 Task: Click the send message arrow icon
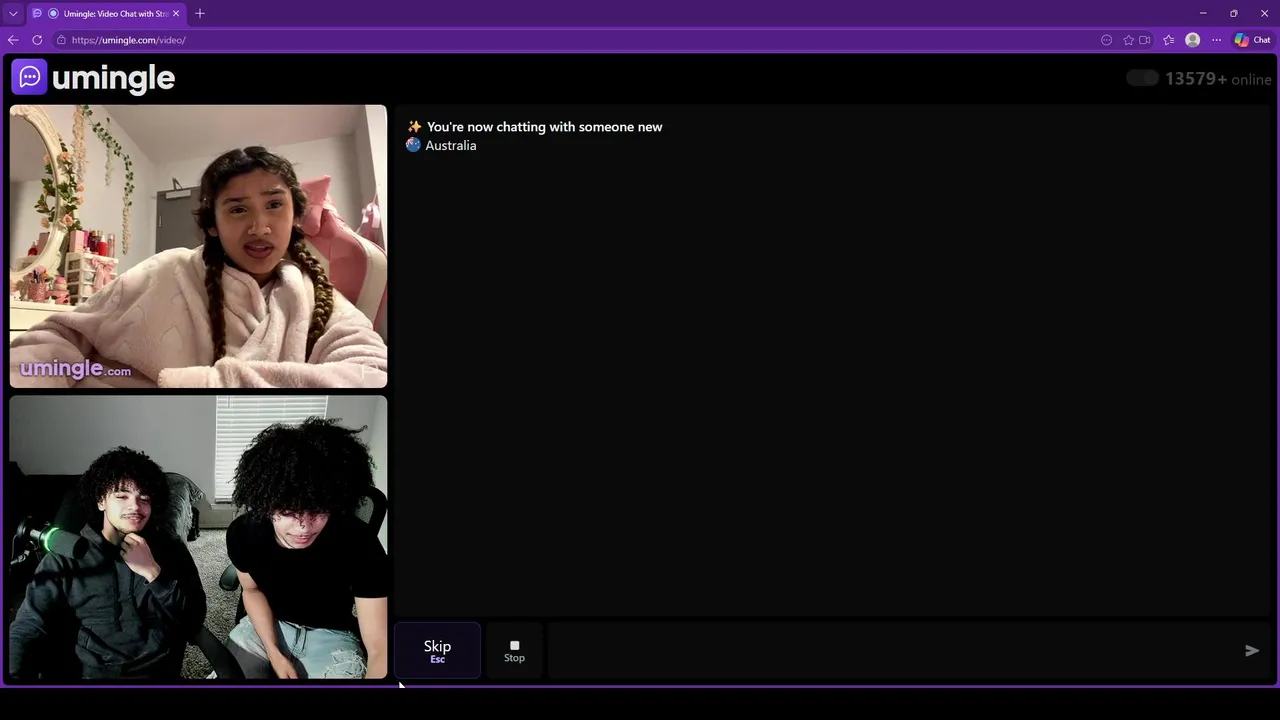coord(1252,651)
